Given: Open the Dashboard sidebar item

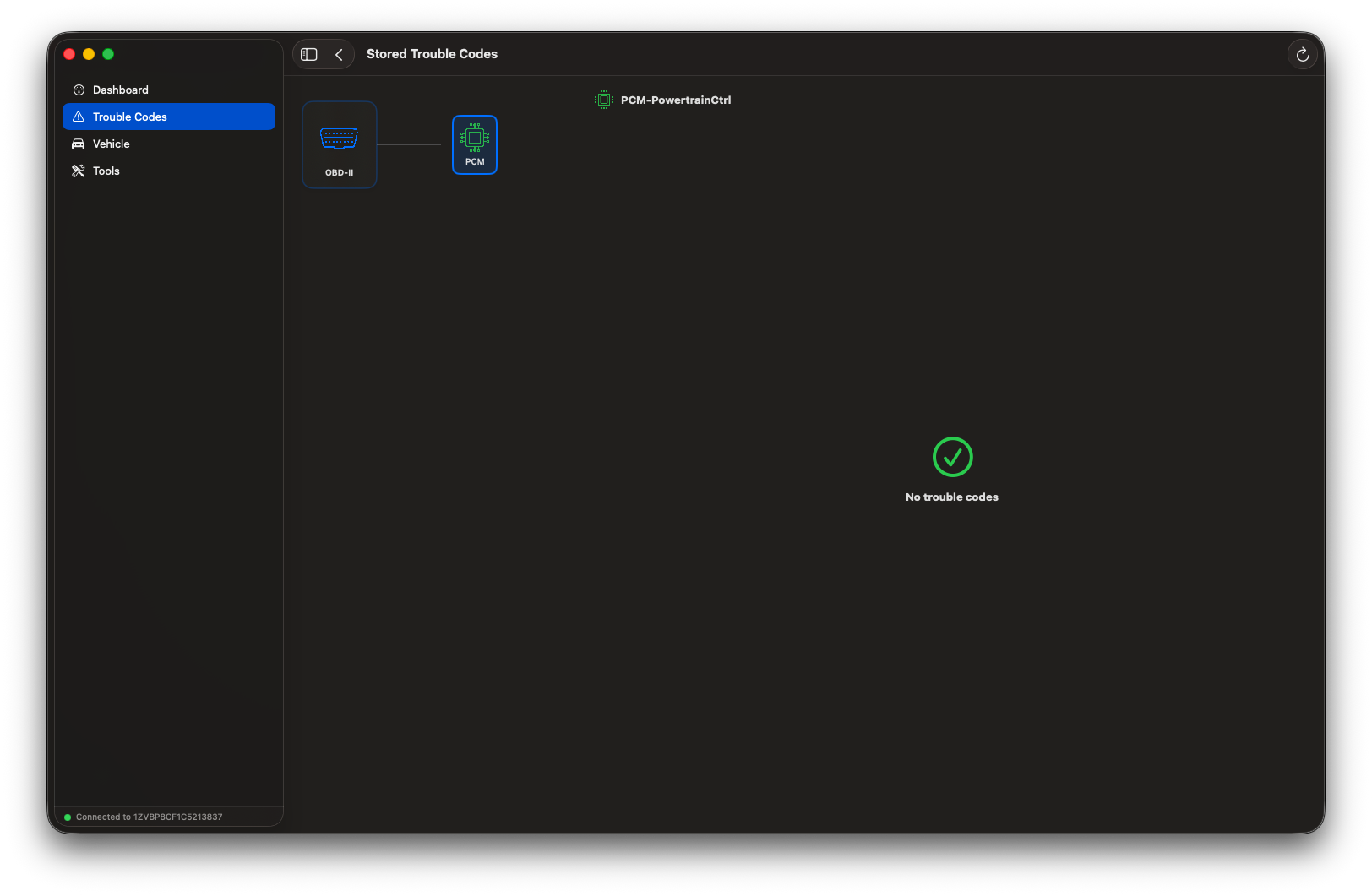Looking at the screenshot, I should pyautogui.click(x=169, y=90).
